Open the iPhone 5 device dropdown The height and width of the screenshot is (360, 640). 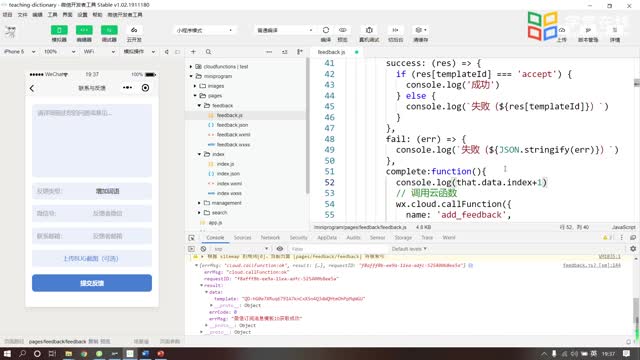coord(19,52)
